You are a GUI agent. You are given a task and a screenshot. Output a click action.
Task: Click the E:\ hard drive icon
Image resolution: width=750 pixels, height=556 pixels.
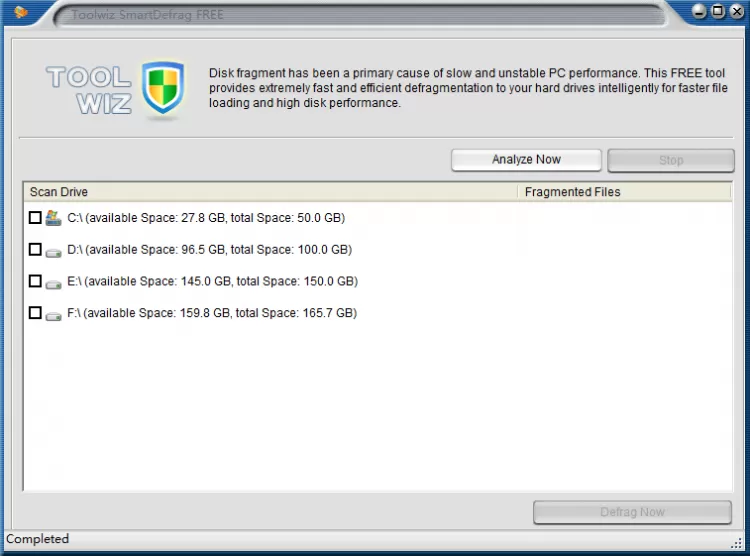[x=53, y=284]
